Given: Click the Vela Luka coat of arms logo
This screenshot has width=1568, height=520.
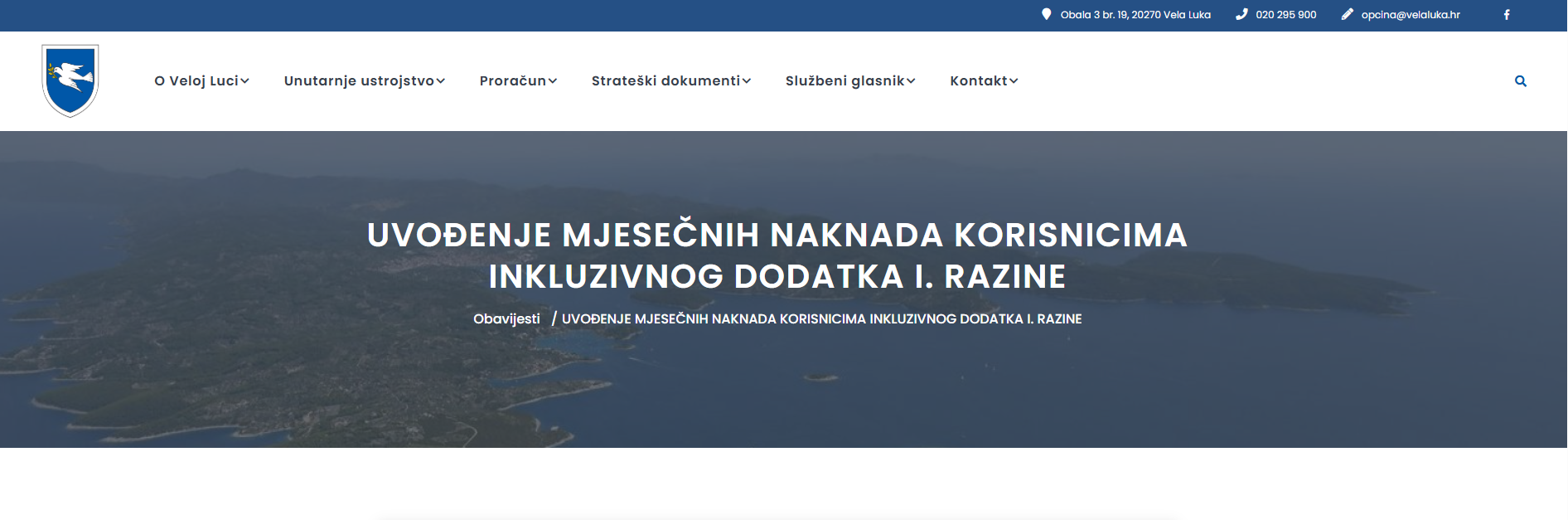Looking at the screenshot, I should [x=70, y=80].
